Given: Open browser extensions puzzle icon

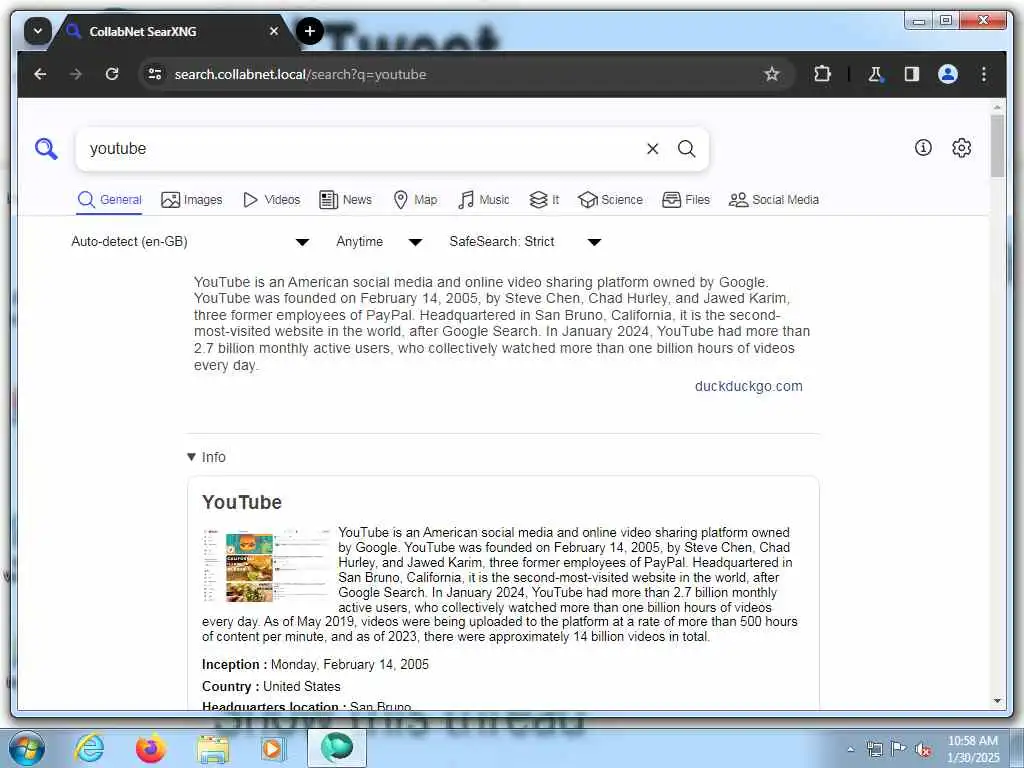Looking at the screenshot, I should tap(822, 74).
